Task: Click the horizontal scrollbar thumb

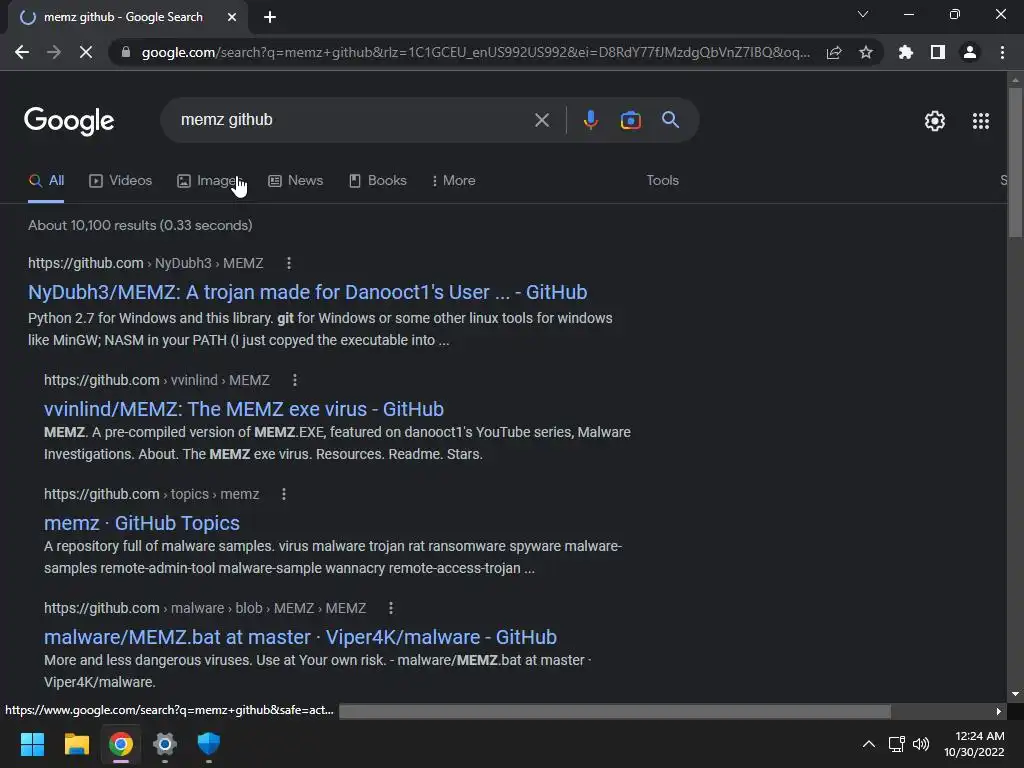Action: coord(615,711)
